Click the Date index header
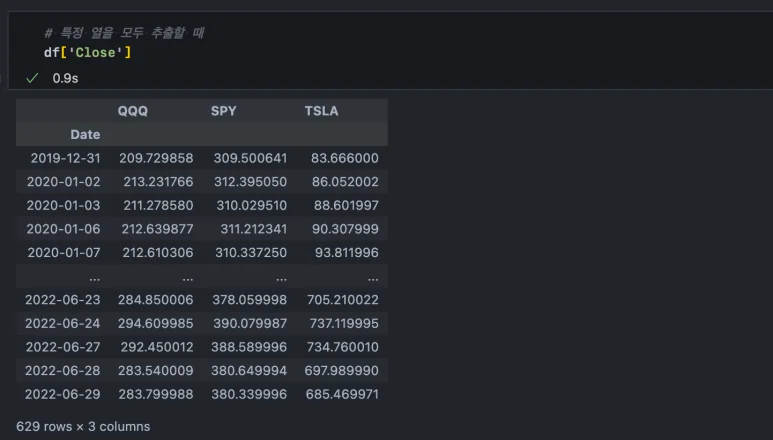773x440 pixels. pos(85,134)
